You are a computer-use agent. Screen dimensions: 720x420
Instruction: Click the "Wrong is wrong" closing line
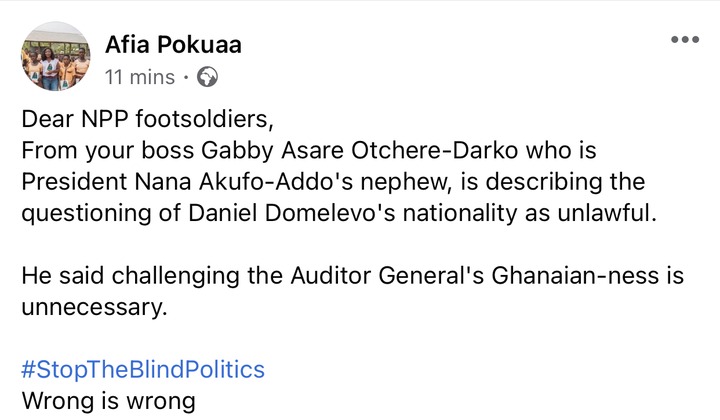tap(108, 401)
